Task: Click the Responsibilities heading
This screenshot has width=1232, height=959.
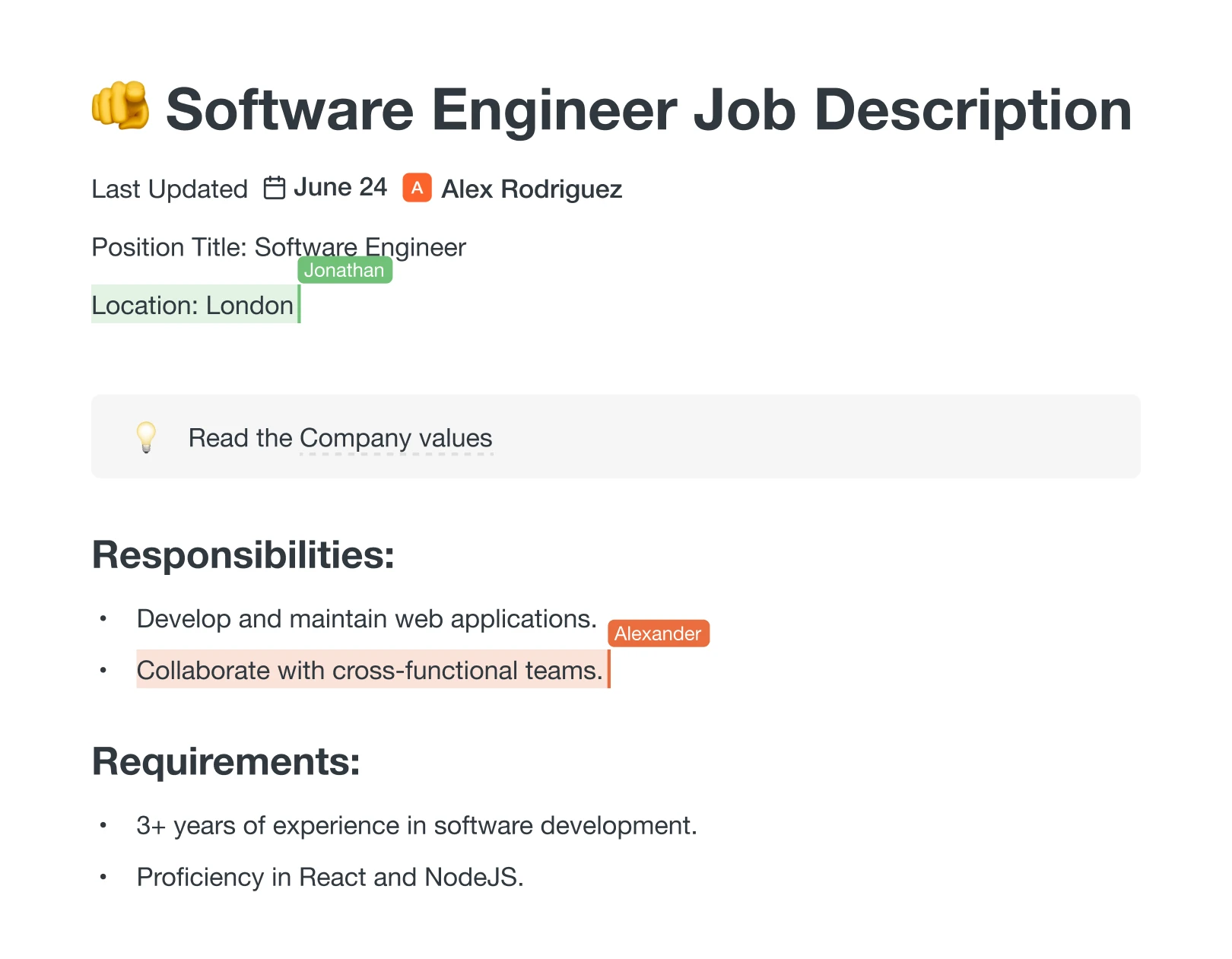Action: click(243, 555)
